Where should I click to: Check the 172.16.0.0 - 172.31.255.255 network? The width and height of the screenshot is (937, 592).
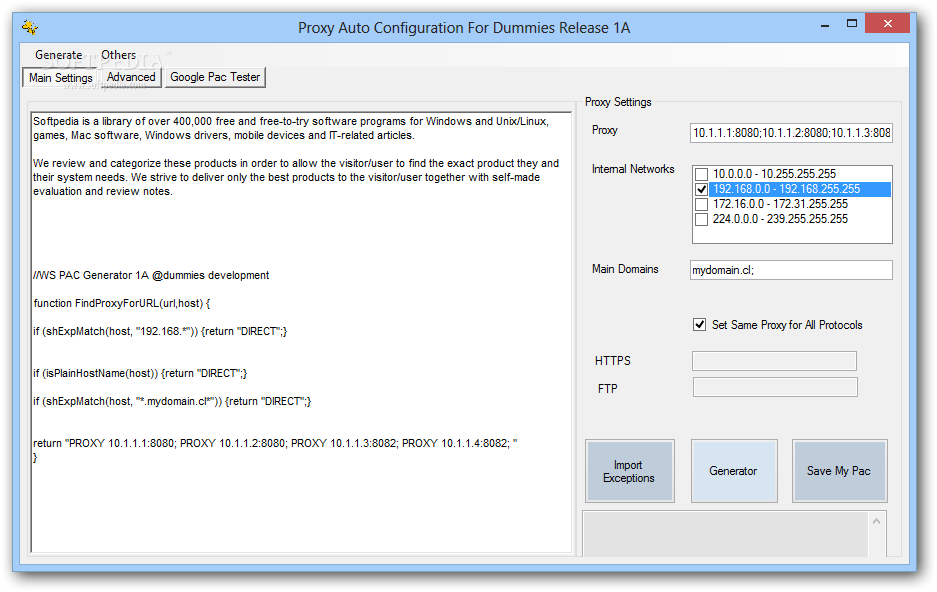tap(702, 204)
